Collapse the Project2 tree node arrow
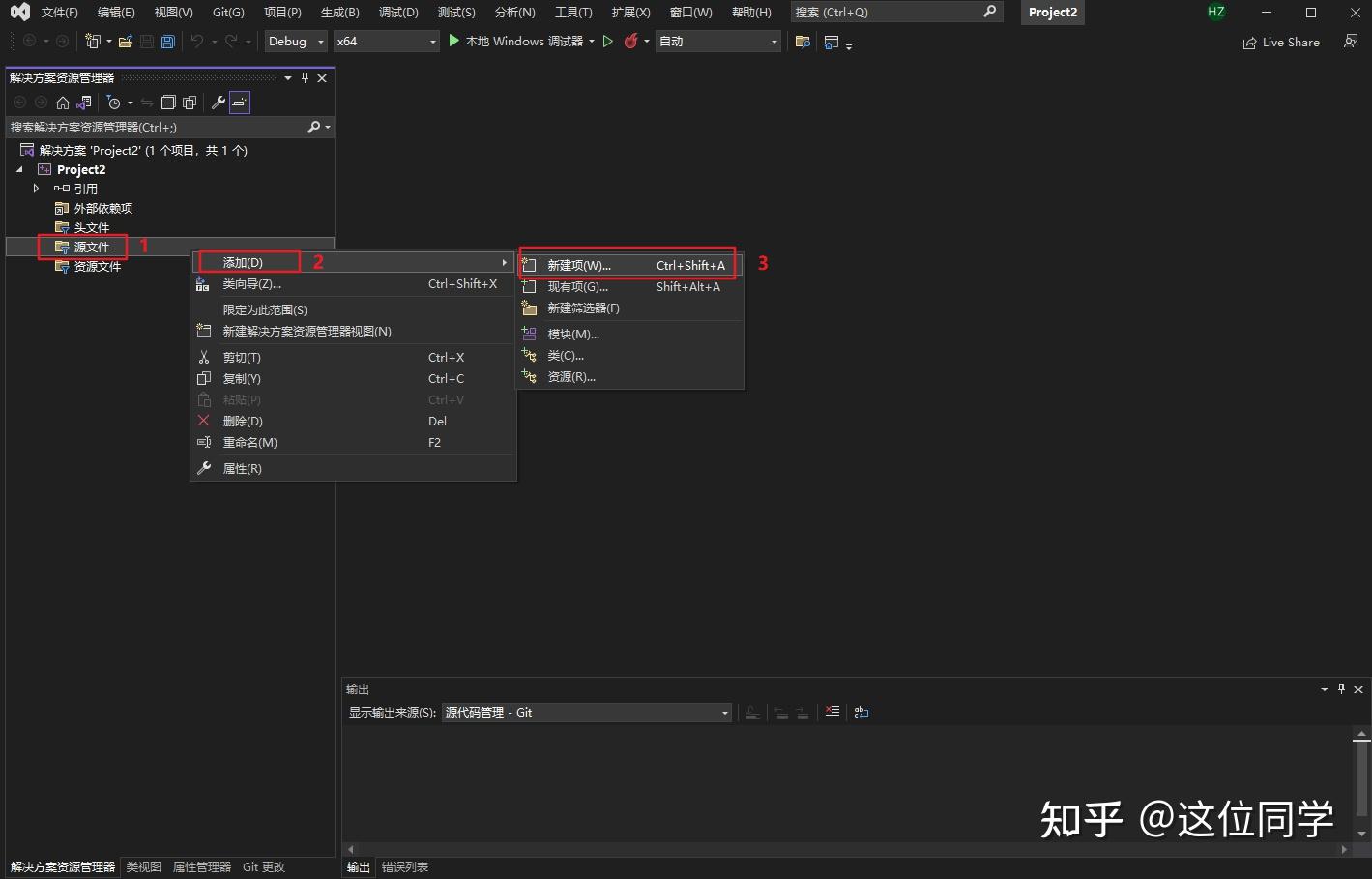This screenshot has width=1372, height=879. pyautogui.click(x=19, y=169)
